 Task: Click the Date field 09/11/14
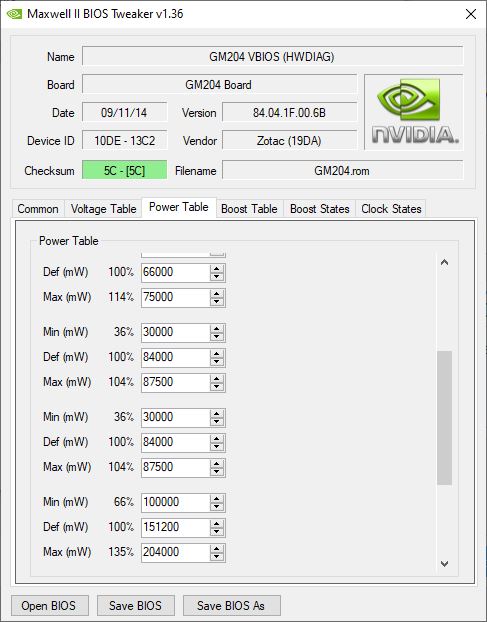click(x=125, y=113)
